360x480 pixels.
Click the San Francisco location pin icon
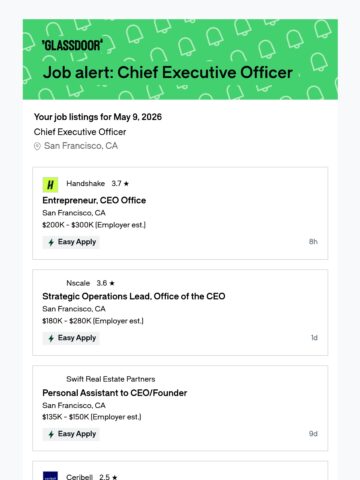click(37, 146)
